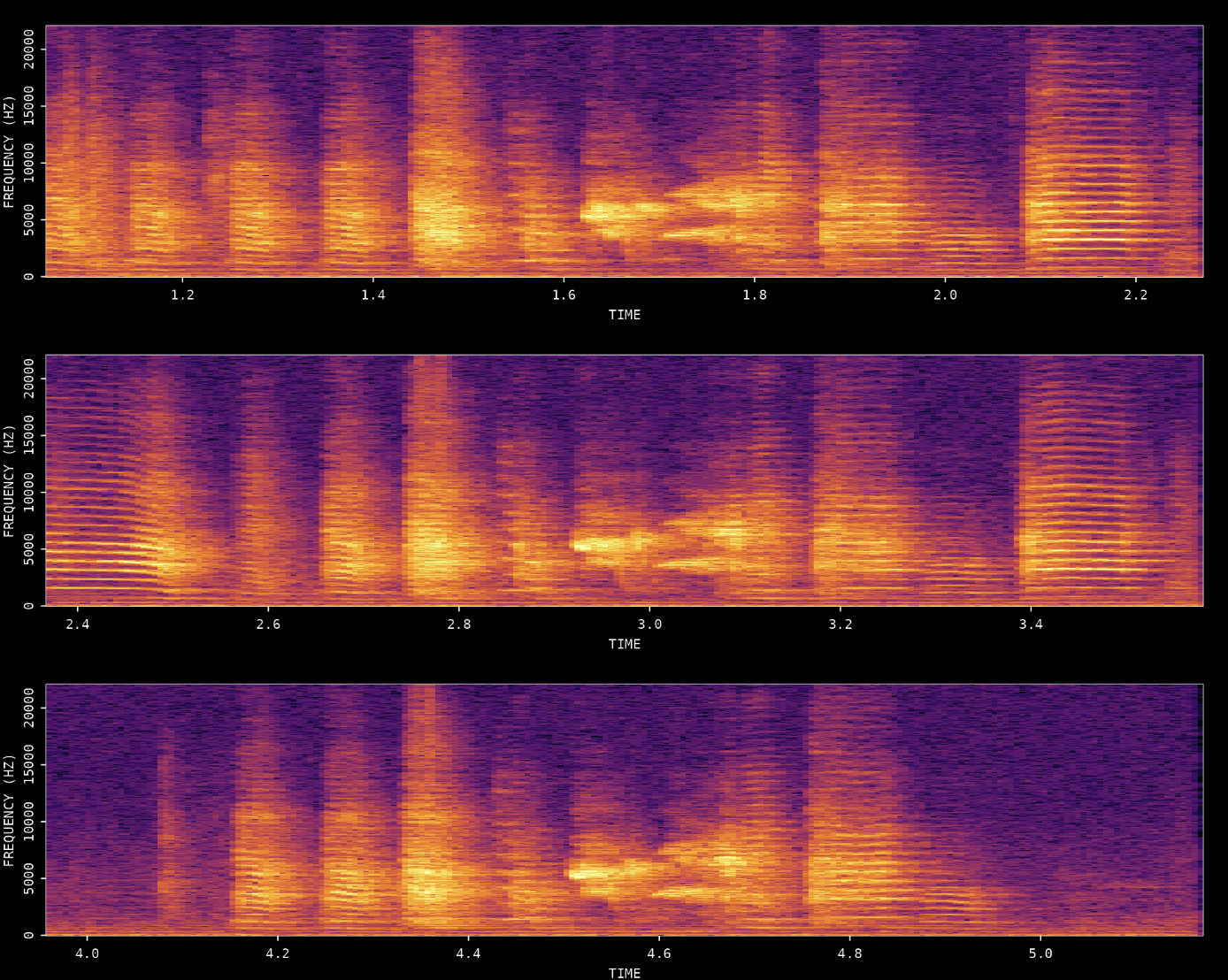The image size is (1228, 980).
Task: Select the 3.0 tick label on the middle axis
Action: [650, 625]
